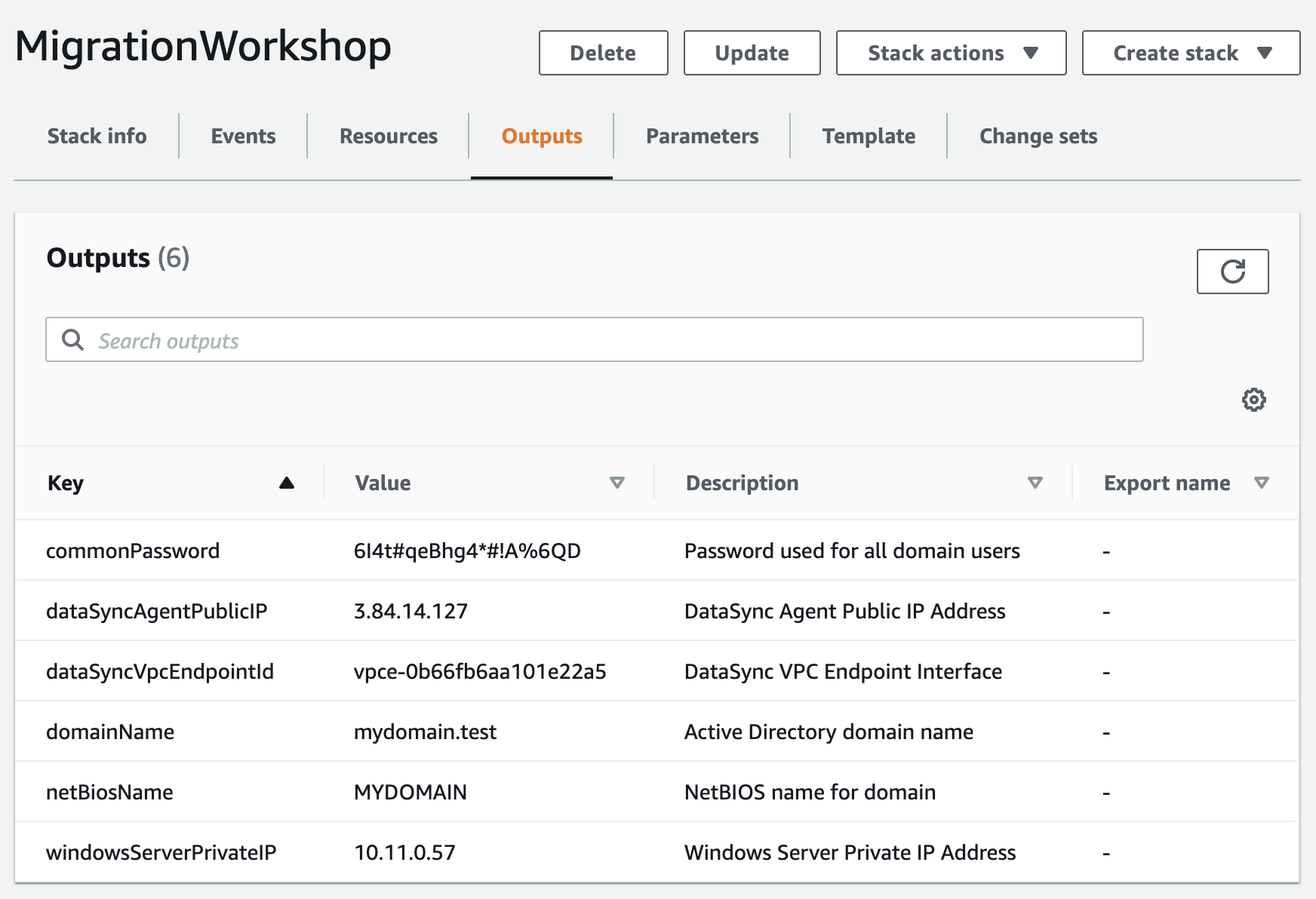Click the MigrationWorkshop stack title
The height and width of the screenshot is (899, 1316).
(x=204, y=47)
